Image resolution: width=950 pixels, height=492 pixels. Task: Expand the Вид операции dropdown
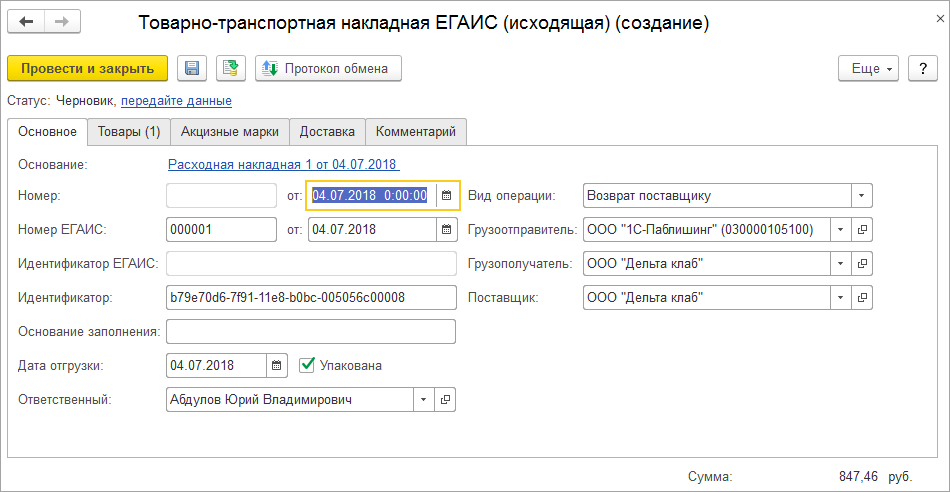coord(862,195)
